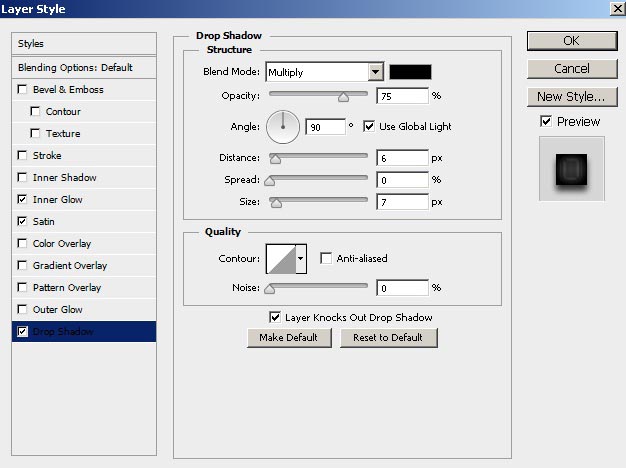Tick the Stroke effect checkbox

(x=22, y=155)
